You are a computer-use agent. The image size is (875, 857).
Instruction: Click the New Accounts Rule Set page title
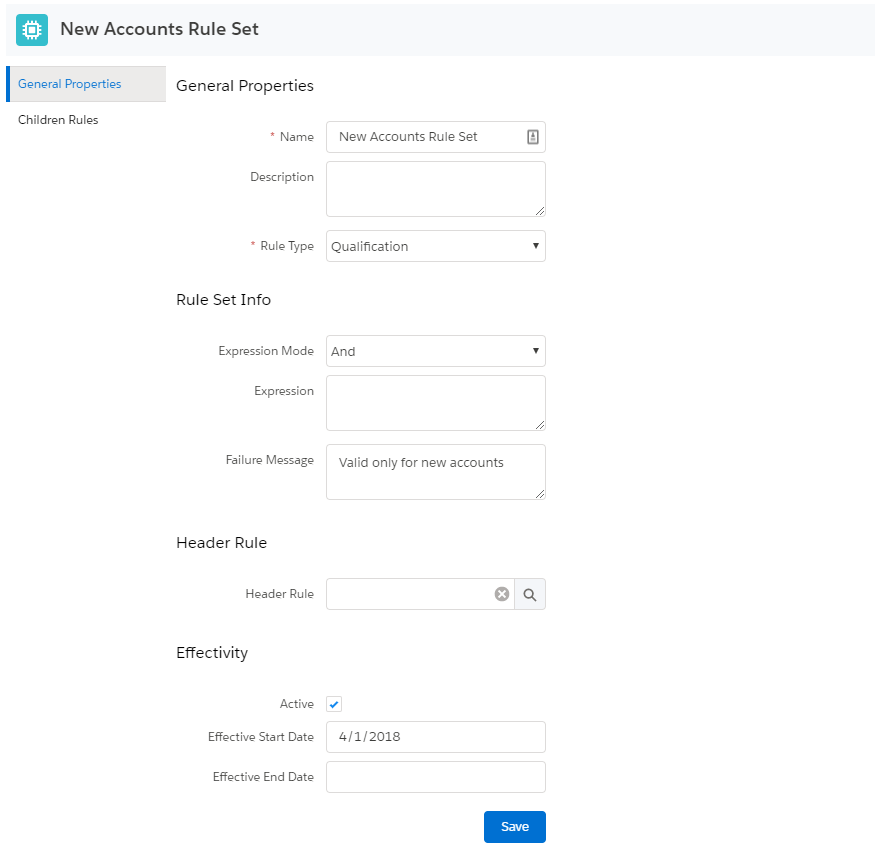[159, 29]
